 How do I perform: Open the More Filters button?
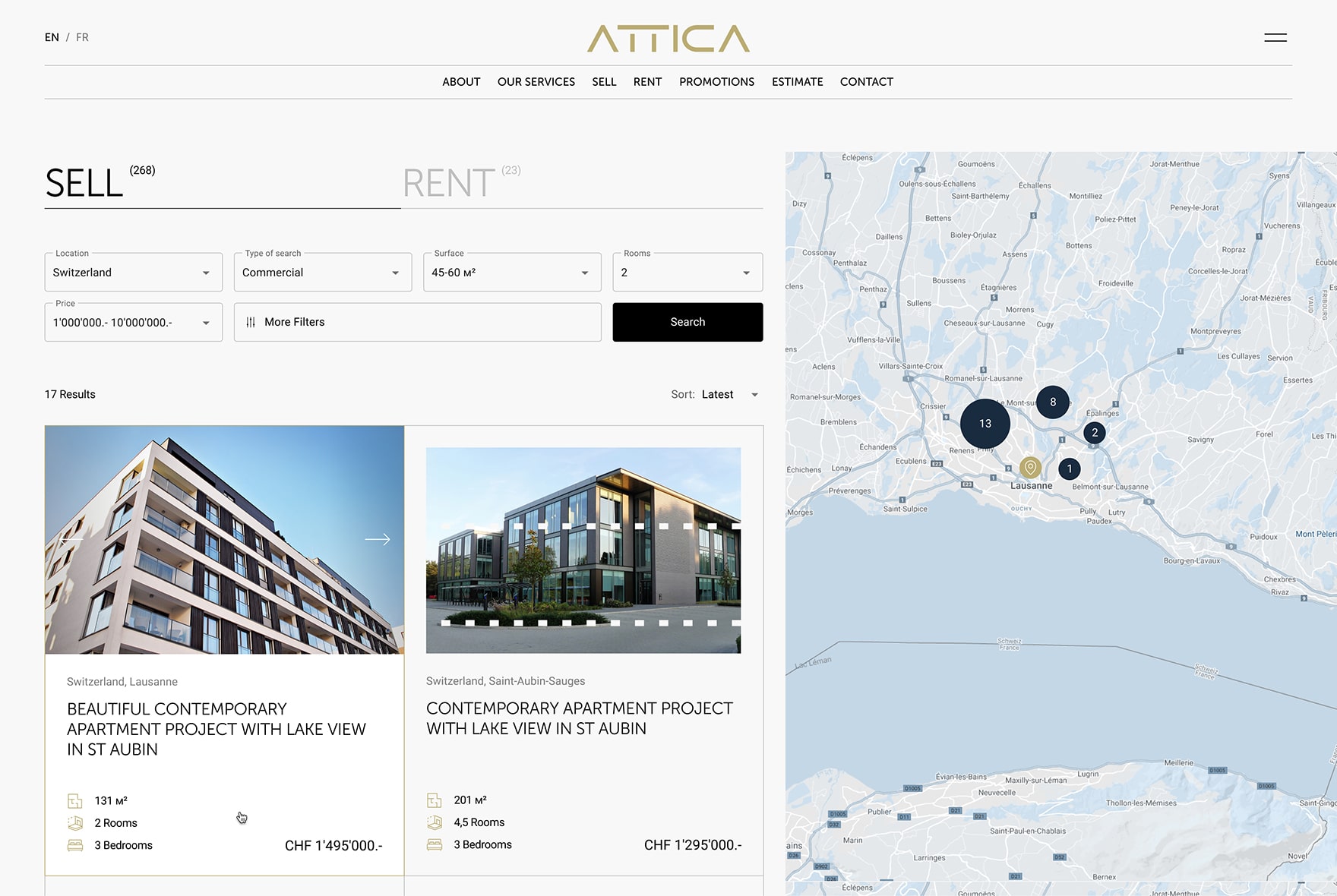pyautogui.click(x=417, y=322)
